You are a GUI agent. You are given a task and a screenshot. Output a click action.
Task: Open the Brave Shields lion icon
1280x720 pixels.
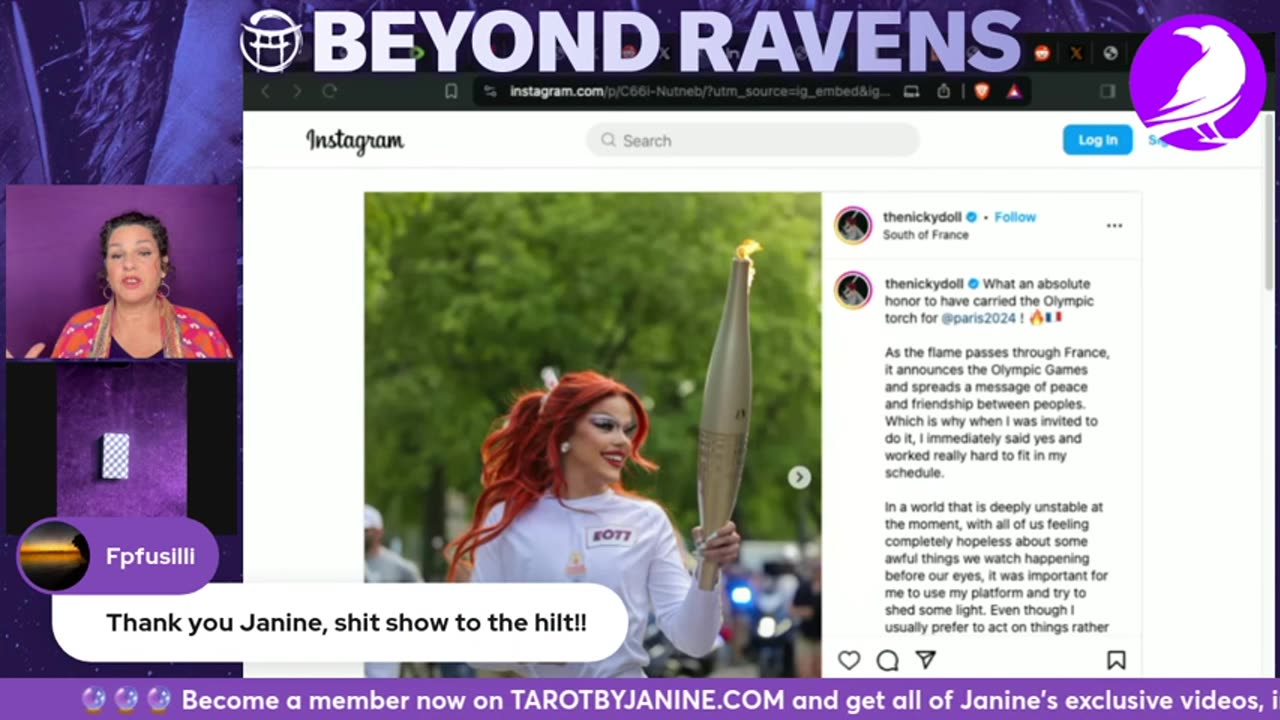(982, 91)
